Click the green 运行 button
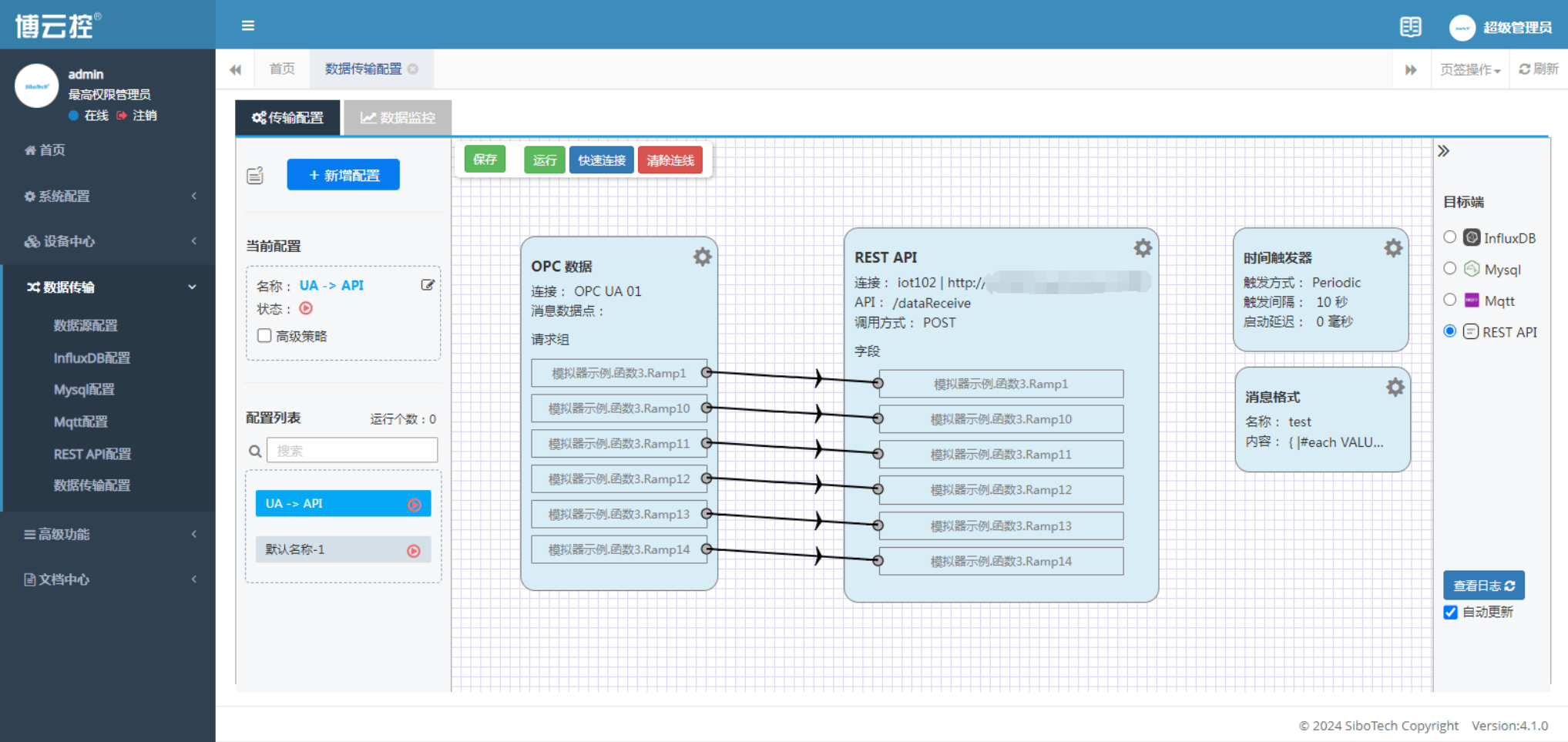The image size is (1568, 742). pos(544,160)
